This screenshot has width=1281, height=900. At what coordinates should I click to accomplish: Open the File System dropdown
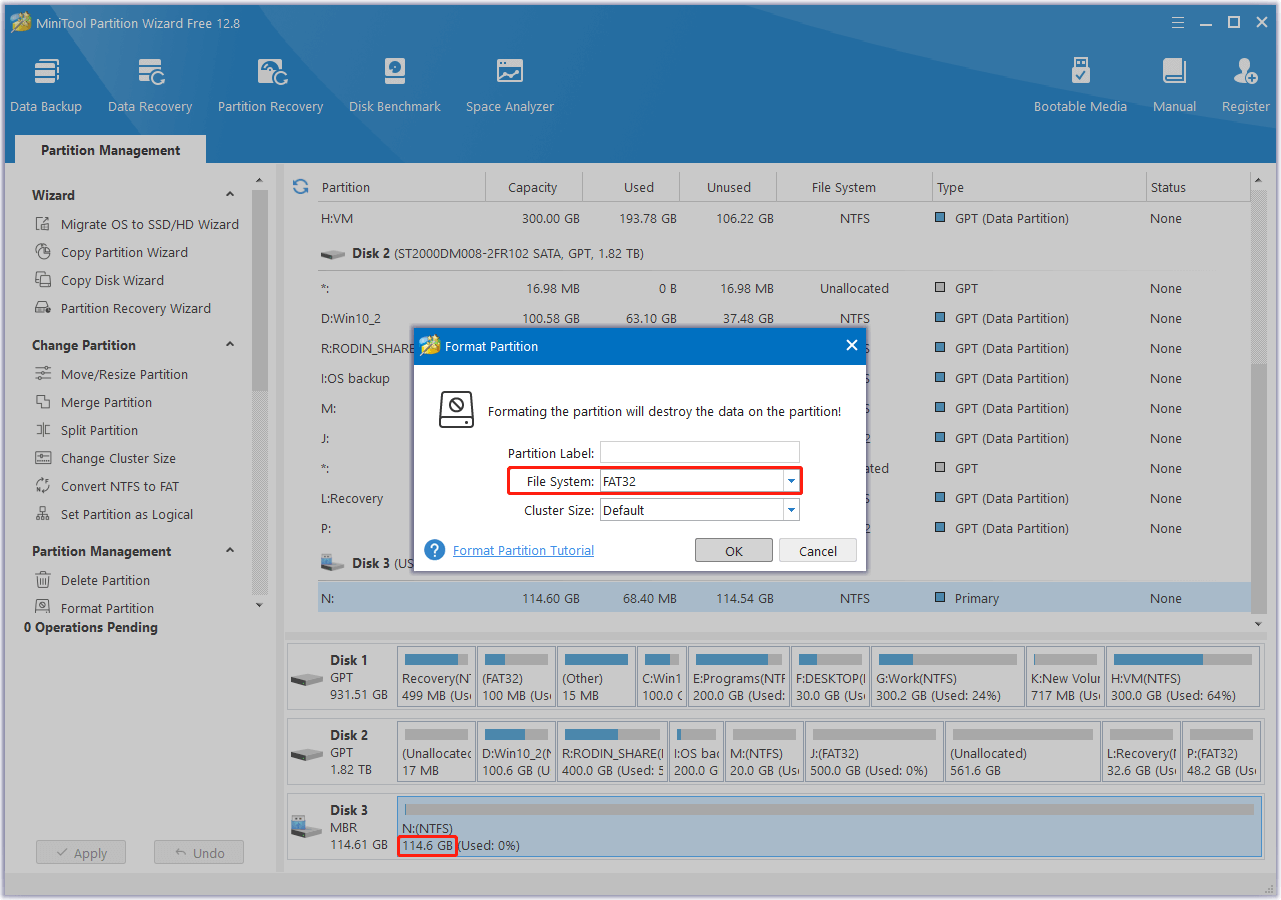pos(791,481)
